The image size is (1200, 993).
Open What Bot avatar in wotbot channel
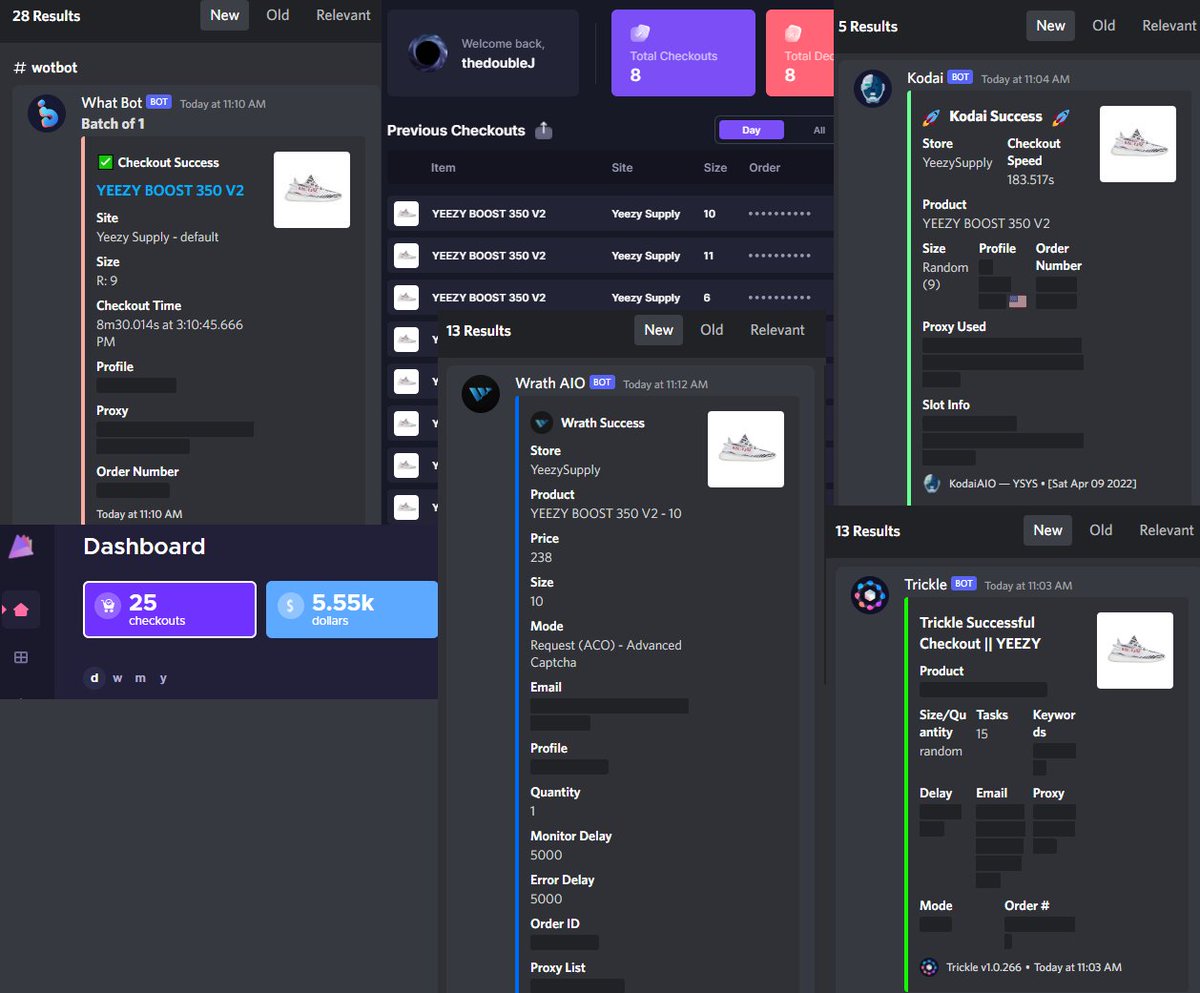pos(46,114)
